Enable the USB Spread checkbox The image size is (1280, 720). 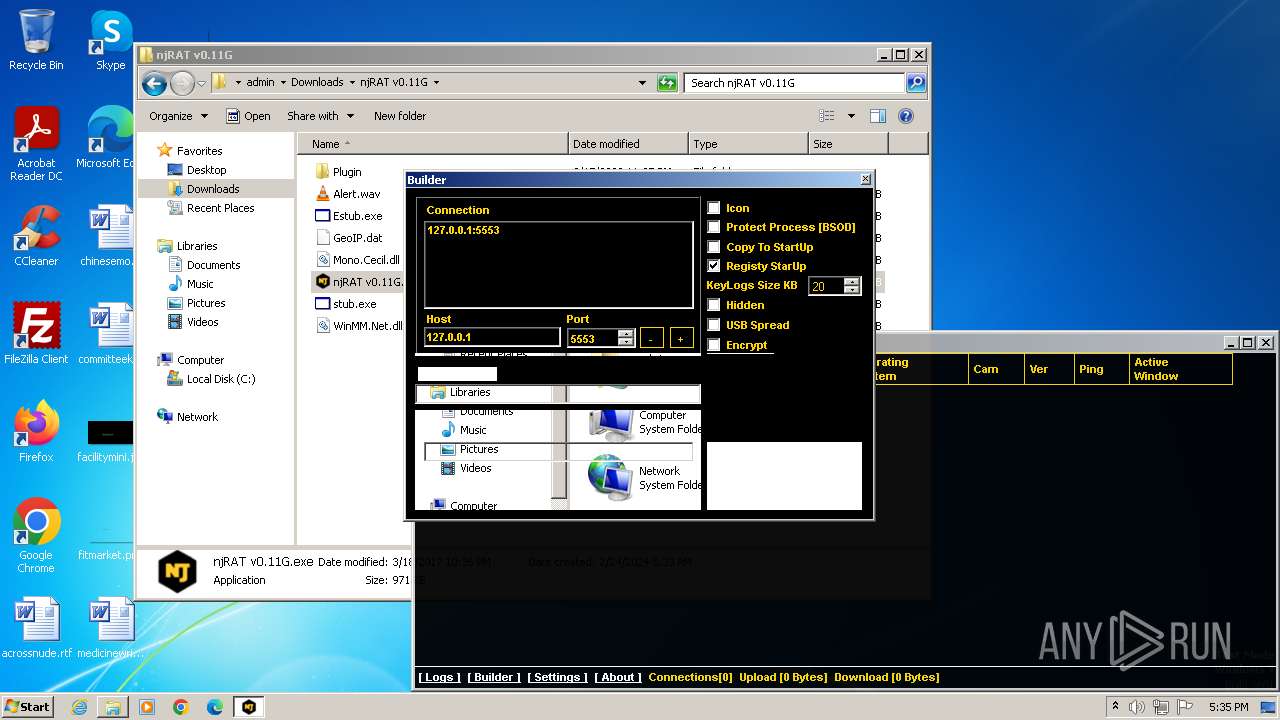point(714,325)
